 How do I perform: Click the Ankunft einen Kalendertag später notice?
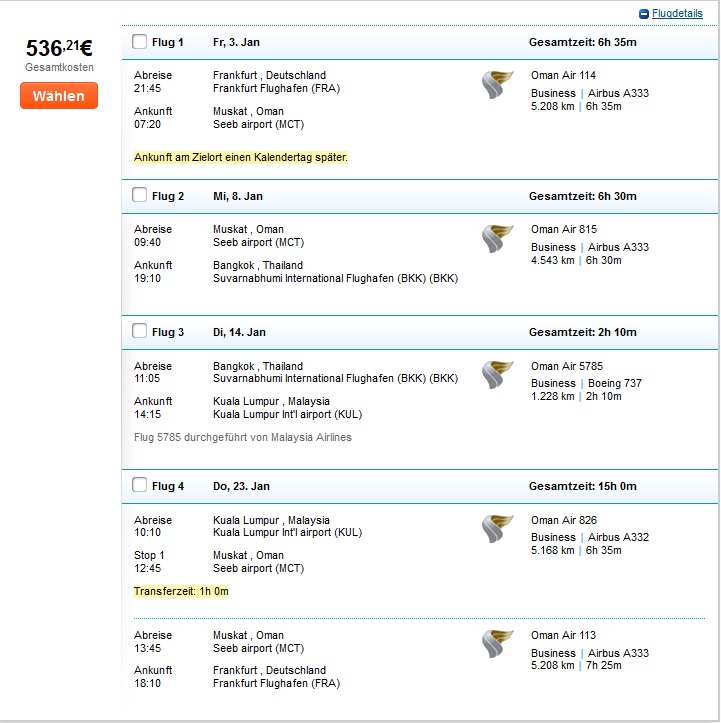(x=241, y=158)
